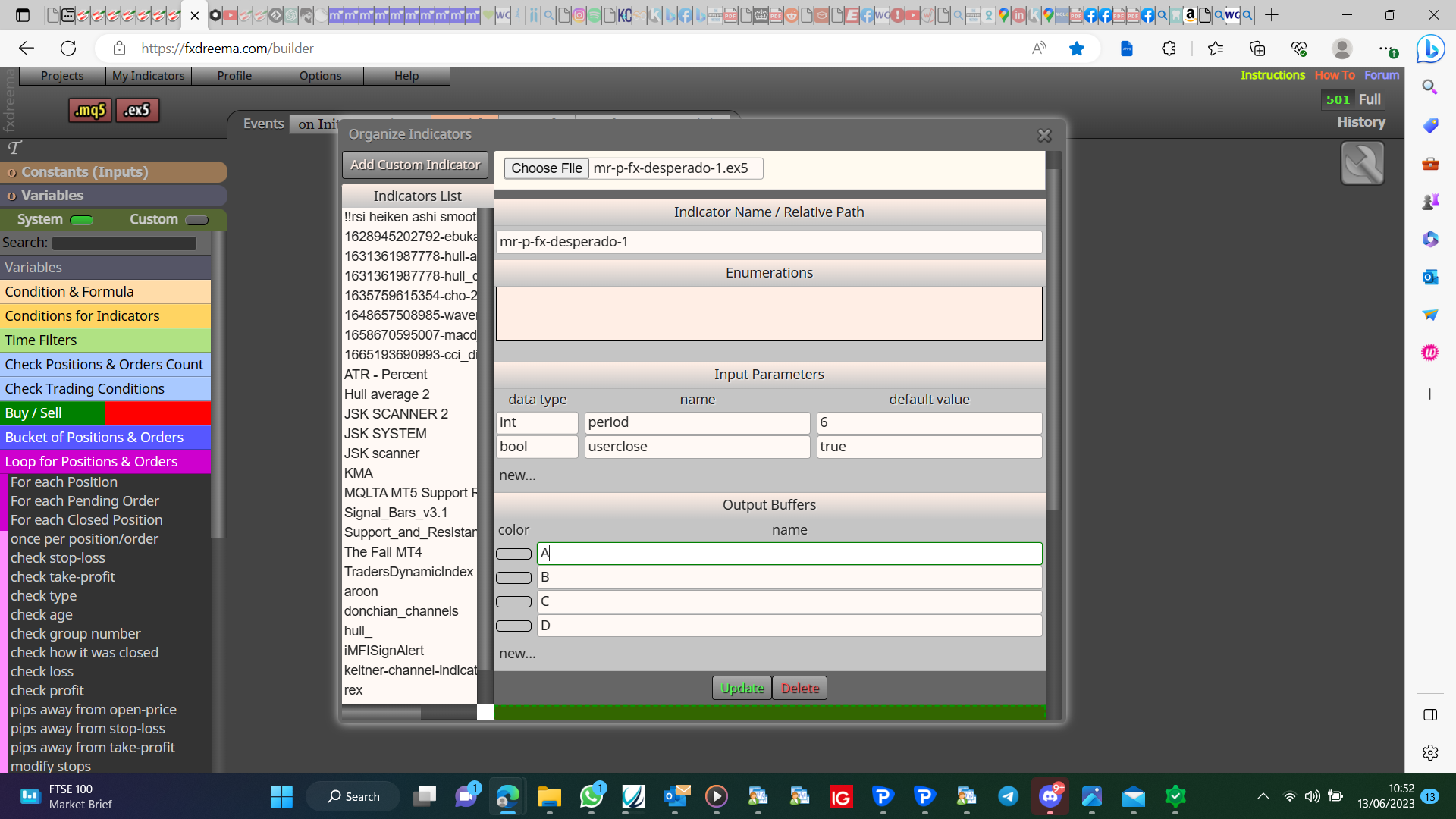This screenshot has width=1456, height=819.
Task: Expand the Buy / Sell category
Action: 105,413
